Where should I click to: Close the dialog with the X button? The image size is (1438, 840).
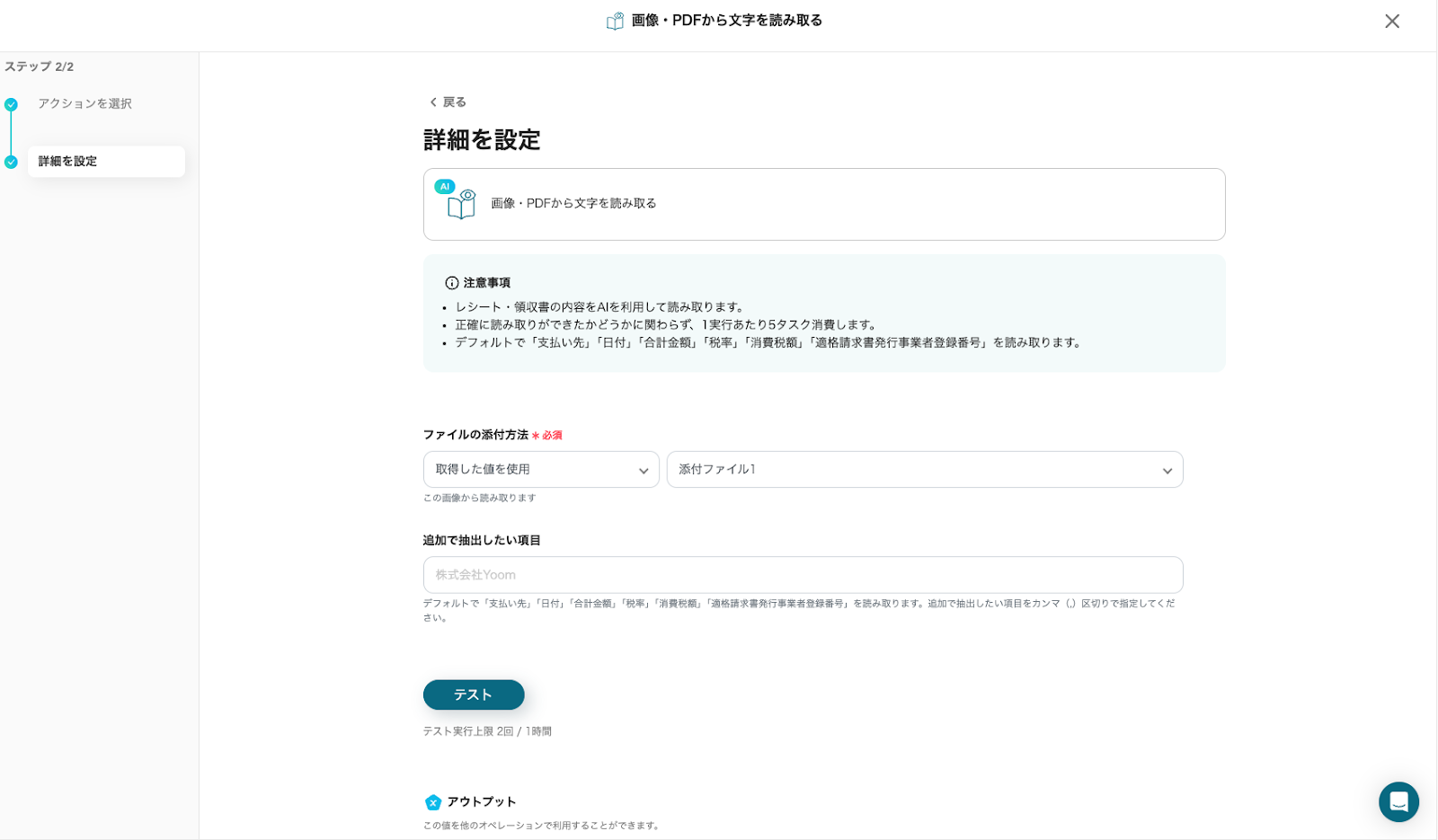pyautogui.click(x=1391, y=21)
